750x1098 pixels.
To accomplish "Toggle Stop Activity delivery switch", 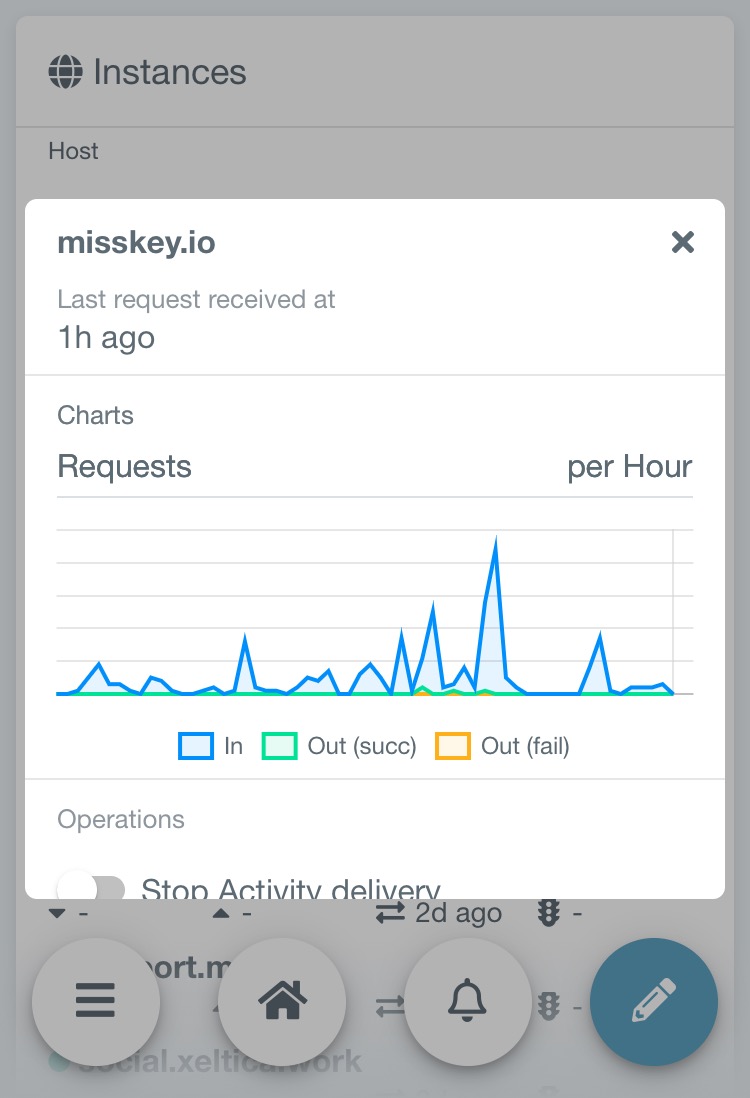I will click(x=91, y=887).
